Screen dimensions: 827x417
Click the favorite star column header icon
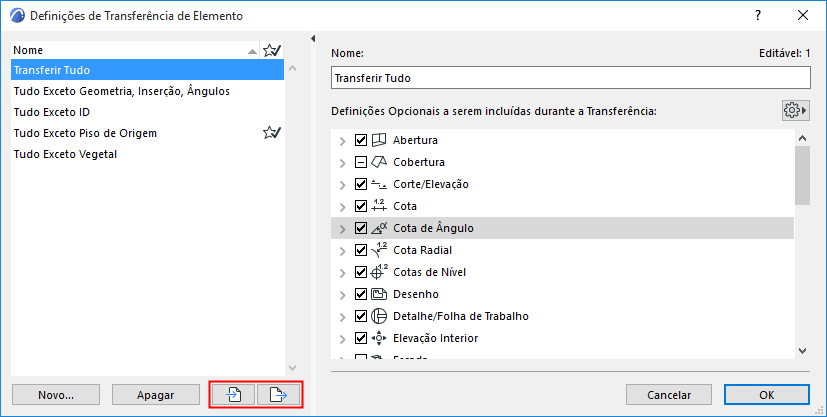click(x=270, y=49)
